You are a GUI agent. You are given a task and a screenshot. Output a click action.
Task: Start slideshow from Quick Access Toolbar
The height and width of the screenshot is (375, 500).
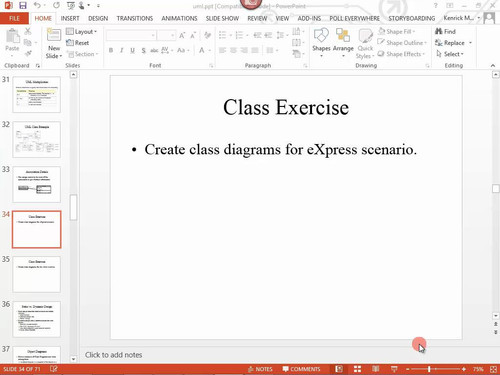[71, 5]
